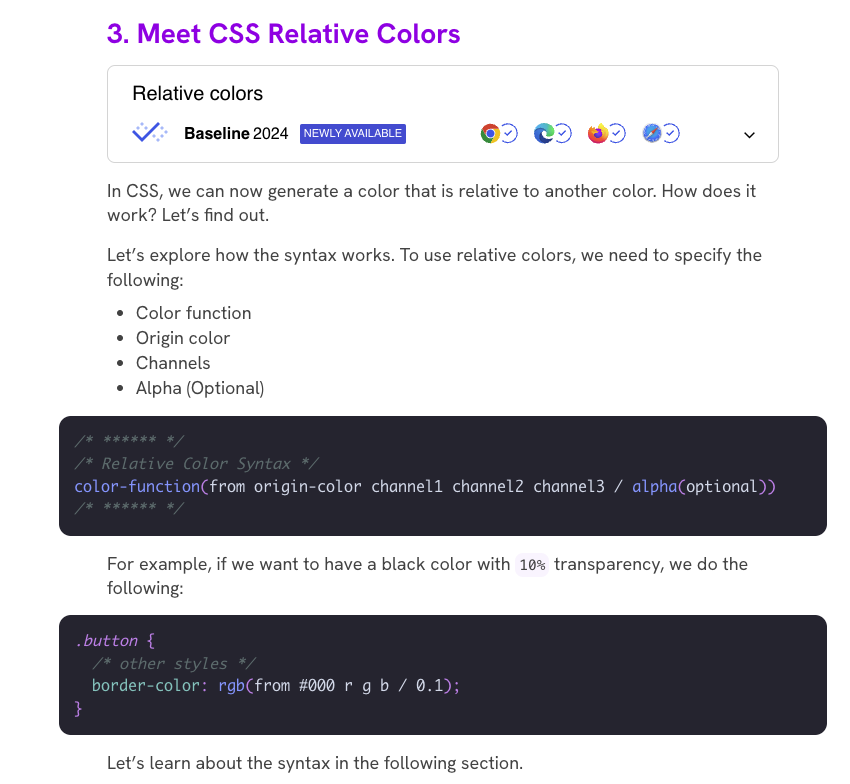Click the Baseline checkmark logo icon
This screenshot has height=784, width=850.
(150, 133)
